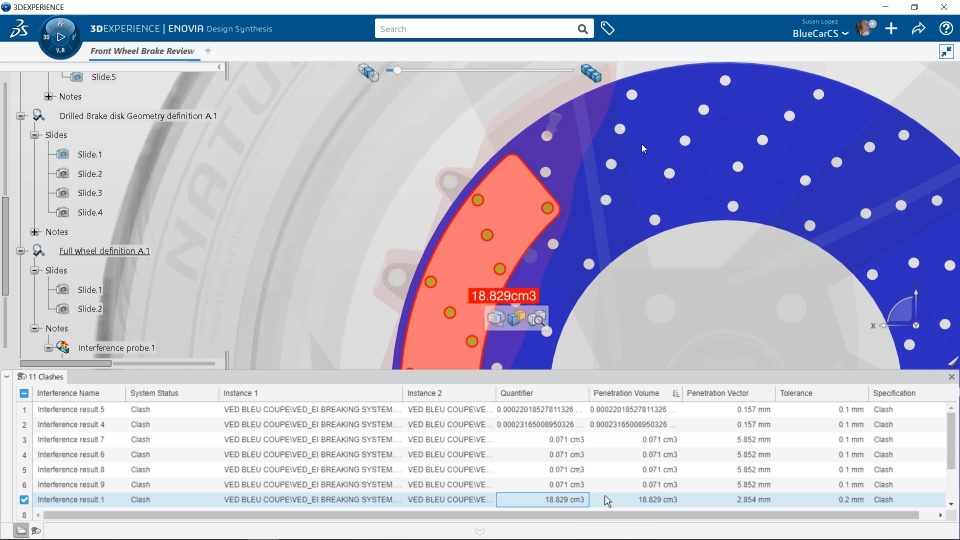Image resolution: width=960 pixels, height=540 pixels.
Task: Click the clash table horizontal scrollbar
Action: pos(481,516)
